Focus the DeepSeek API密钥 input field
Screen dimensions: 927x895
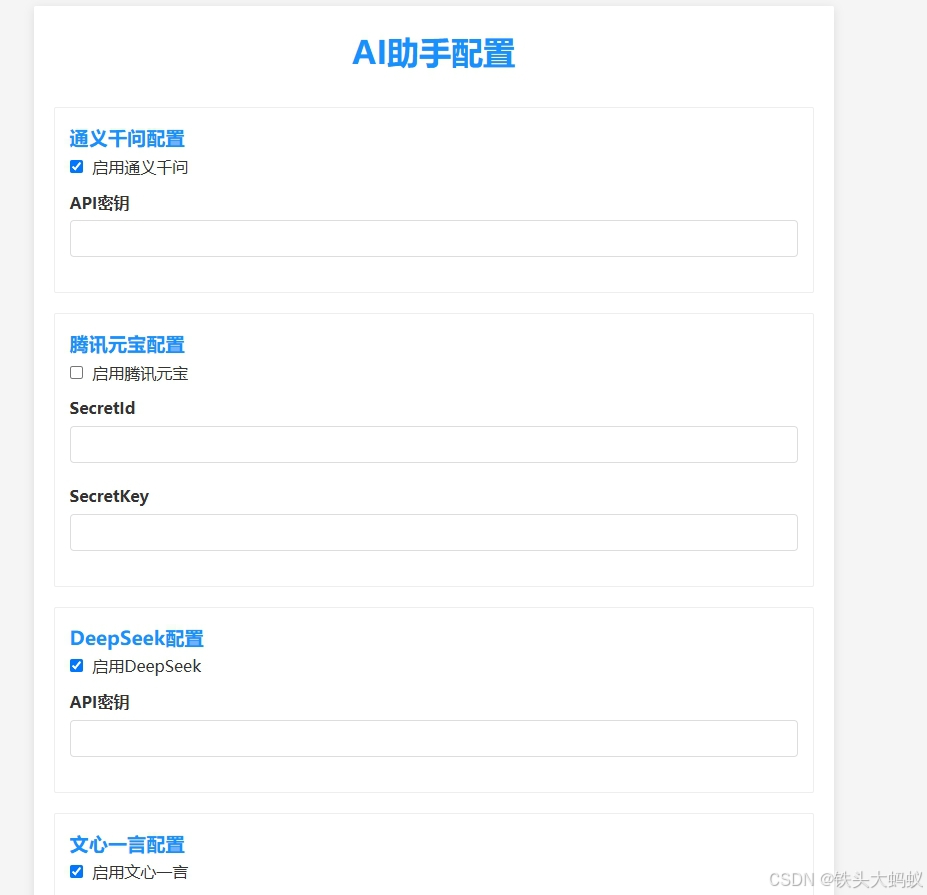point(433,738)
